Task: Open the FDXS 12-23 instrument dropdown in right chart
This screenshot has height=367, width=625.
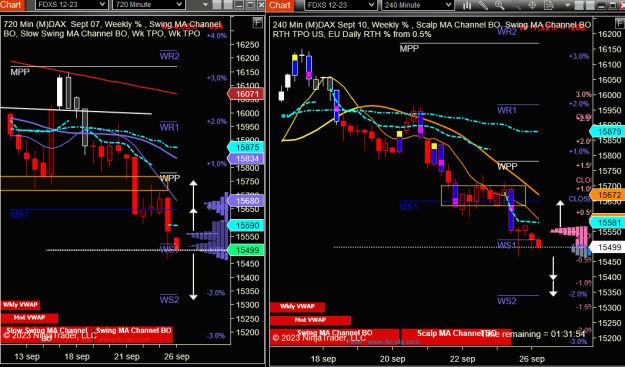Action: click(340, 5)
